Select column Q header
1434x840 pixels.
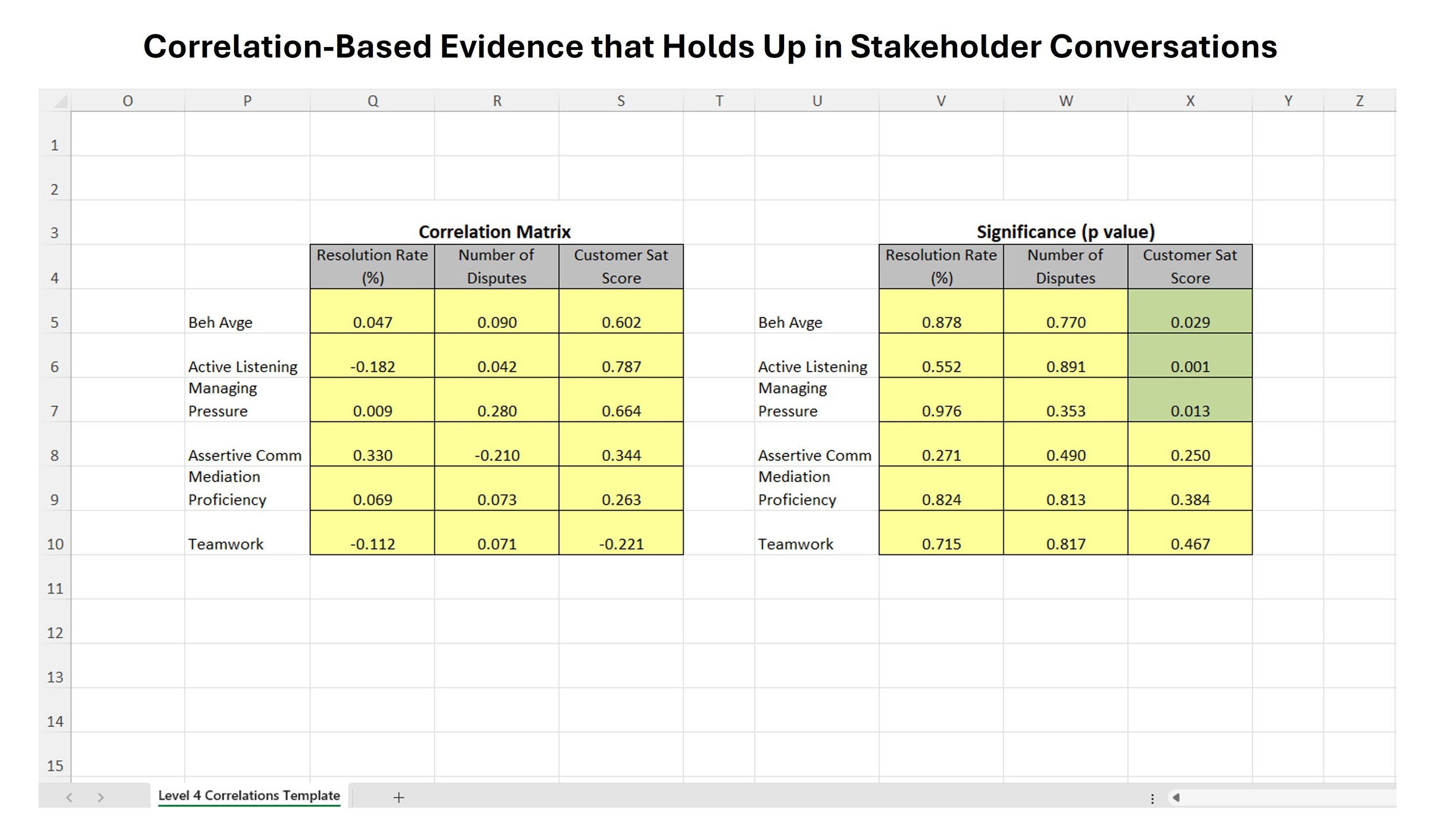[372, 101]
